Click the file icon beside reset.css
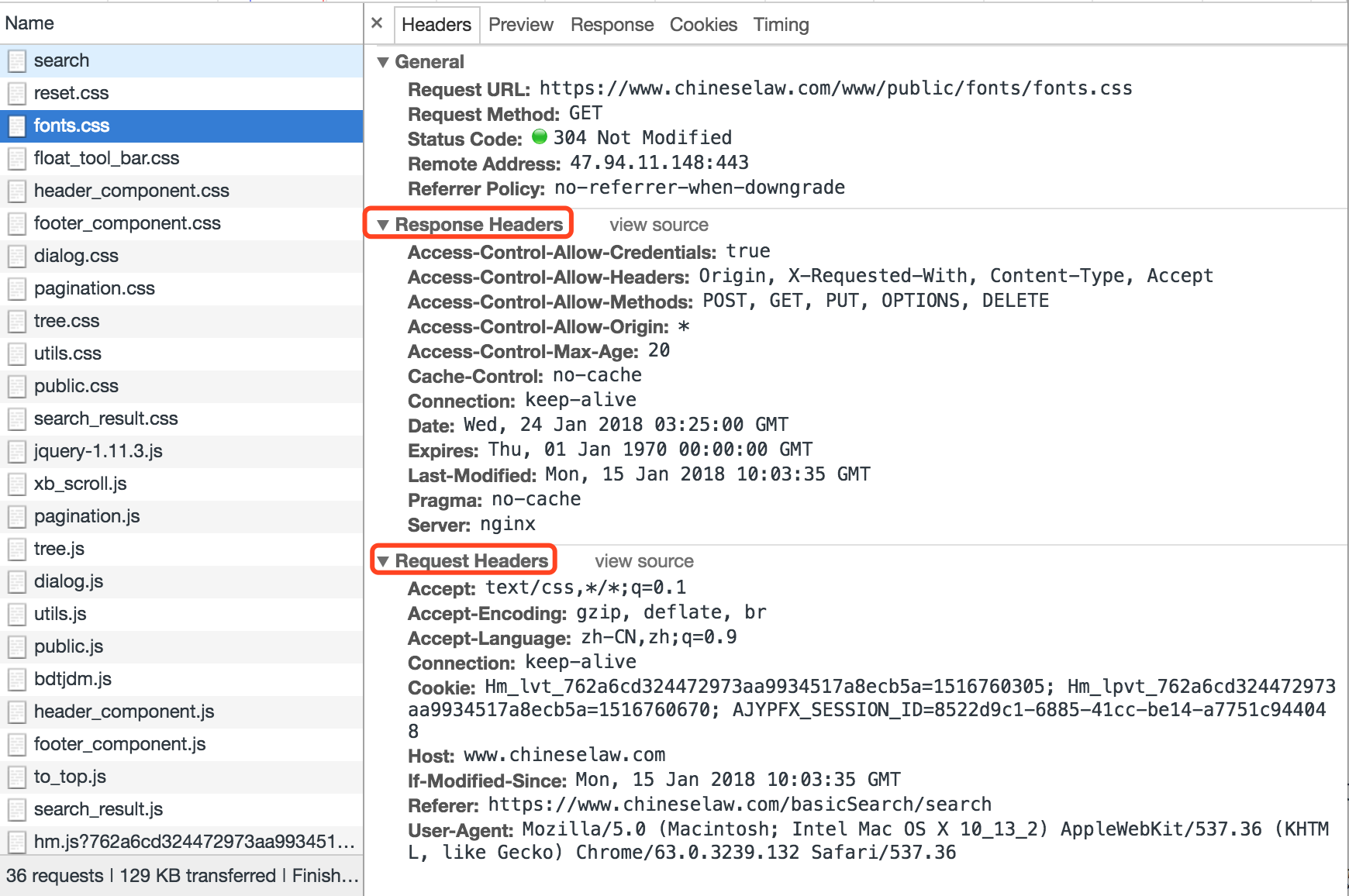This screenshot has height=896, width=1349. point(17,93)
